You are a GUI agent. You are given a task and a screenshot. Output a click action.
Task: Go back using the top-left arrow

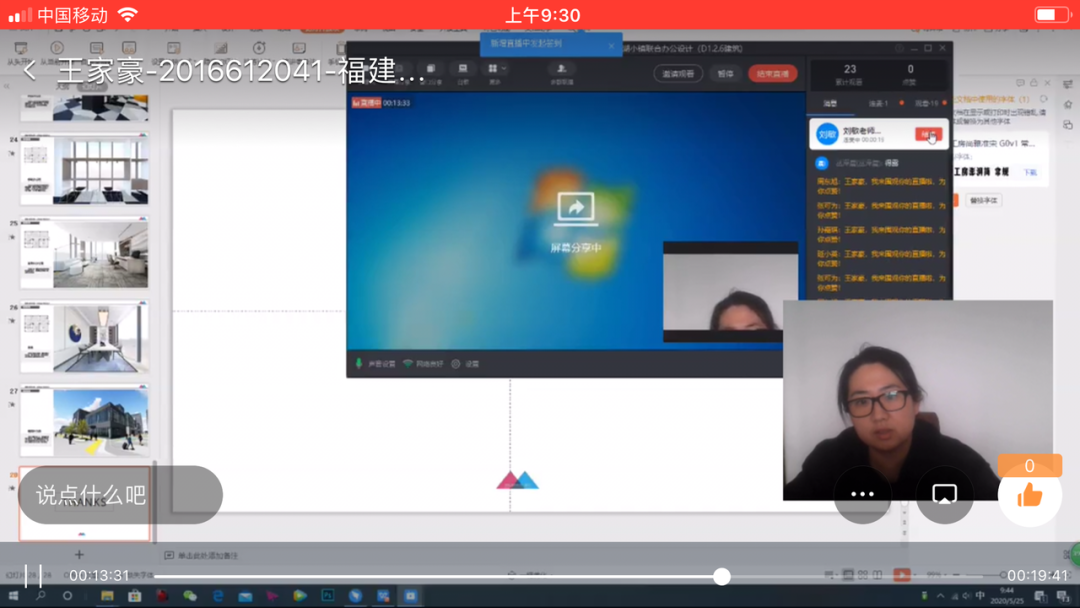point(29,70)
